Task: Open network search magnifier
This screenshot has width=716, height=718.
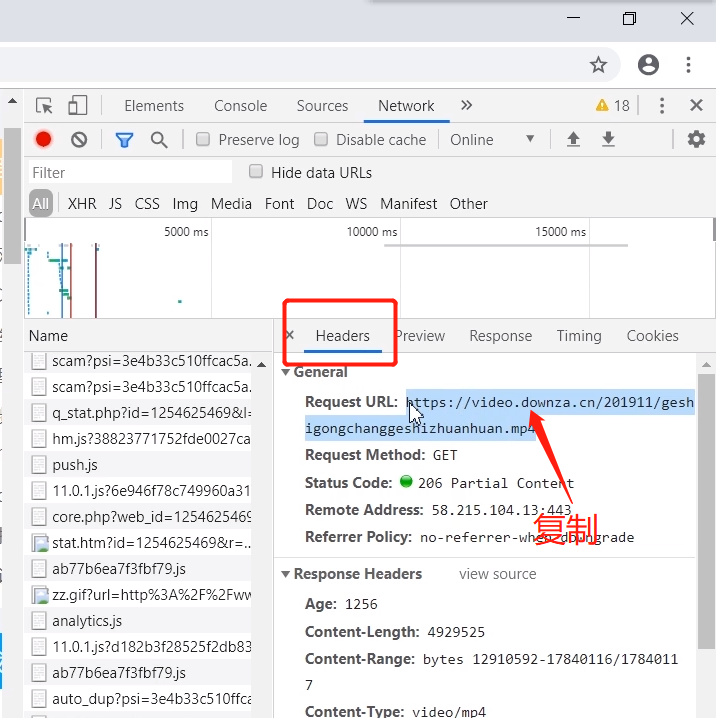Action: point(159,140)
